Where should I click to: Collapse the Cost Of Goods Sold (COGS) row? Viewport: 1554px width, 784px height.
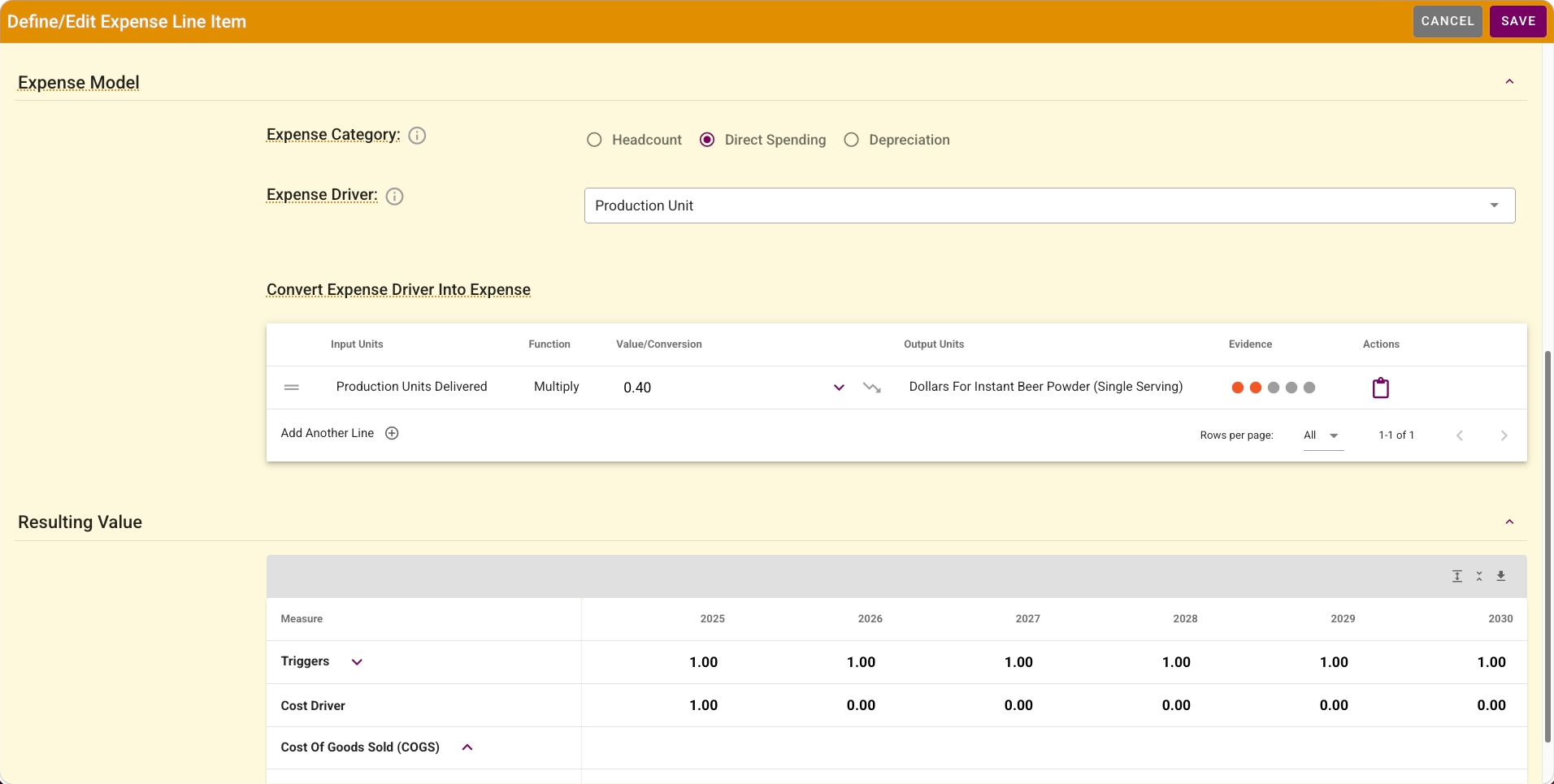[467, 747]
